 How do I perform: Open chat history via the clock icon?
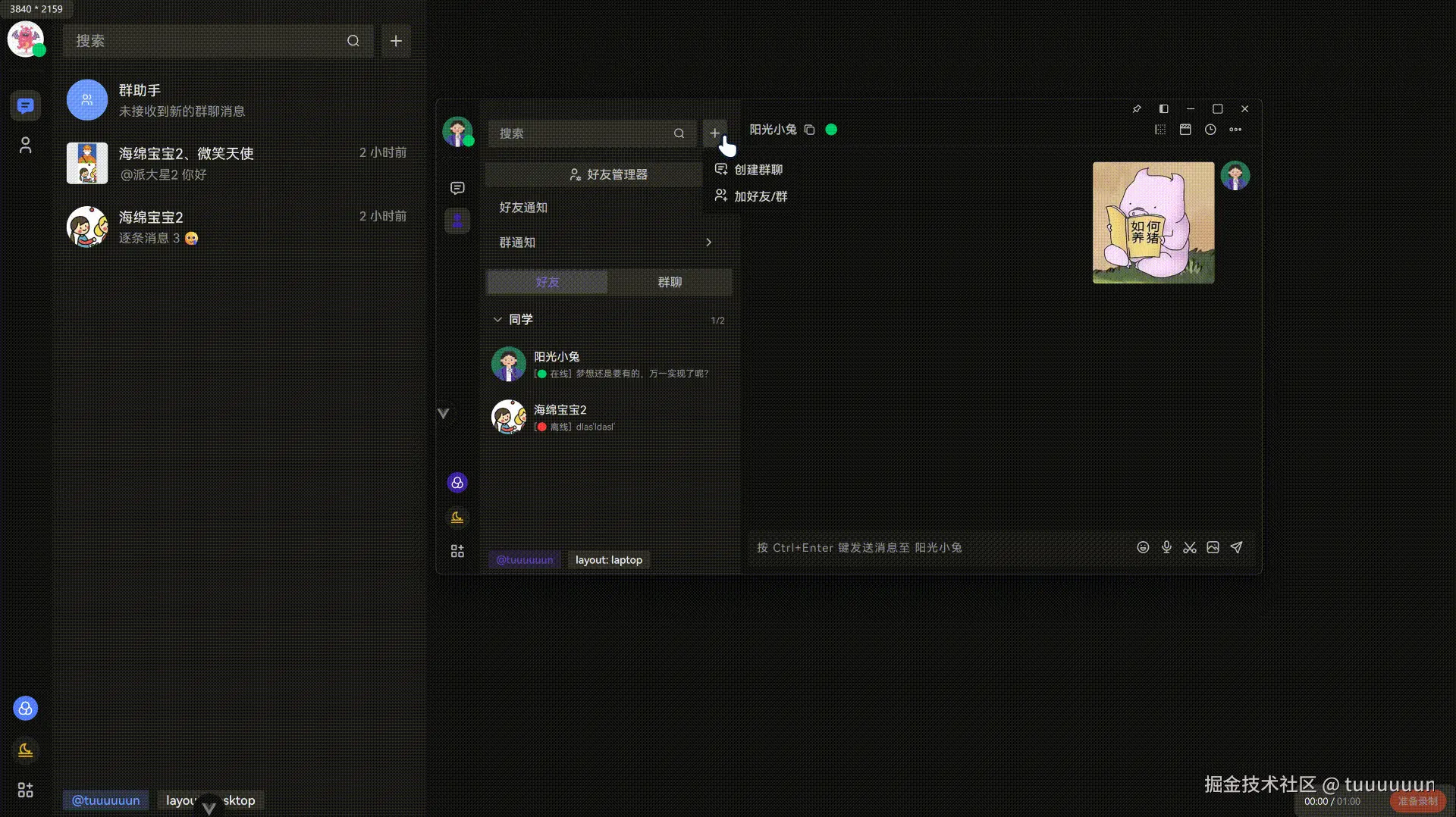1209,130
